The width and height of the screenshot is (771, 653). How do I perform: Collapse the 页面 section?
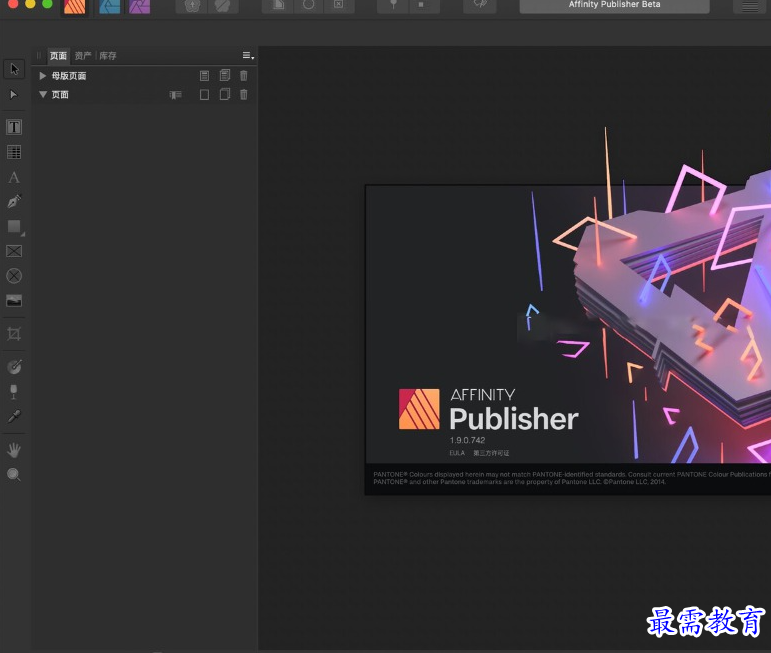[x=43, y=94]
